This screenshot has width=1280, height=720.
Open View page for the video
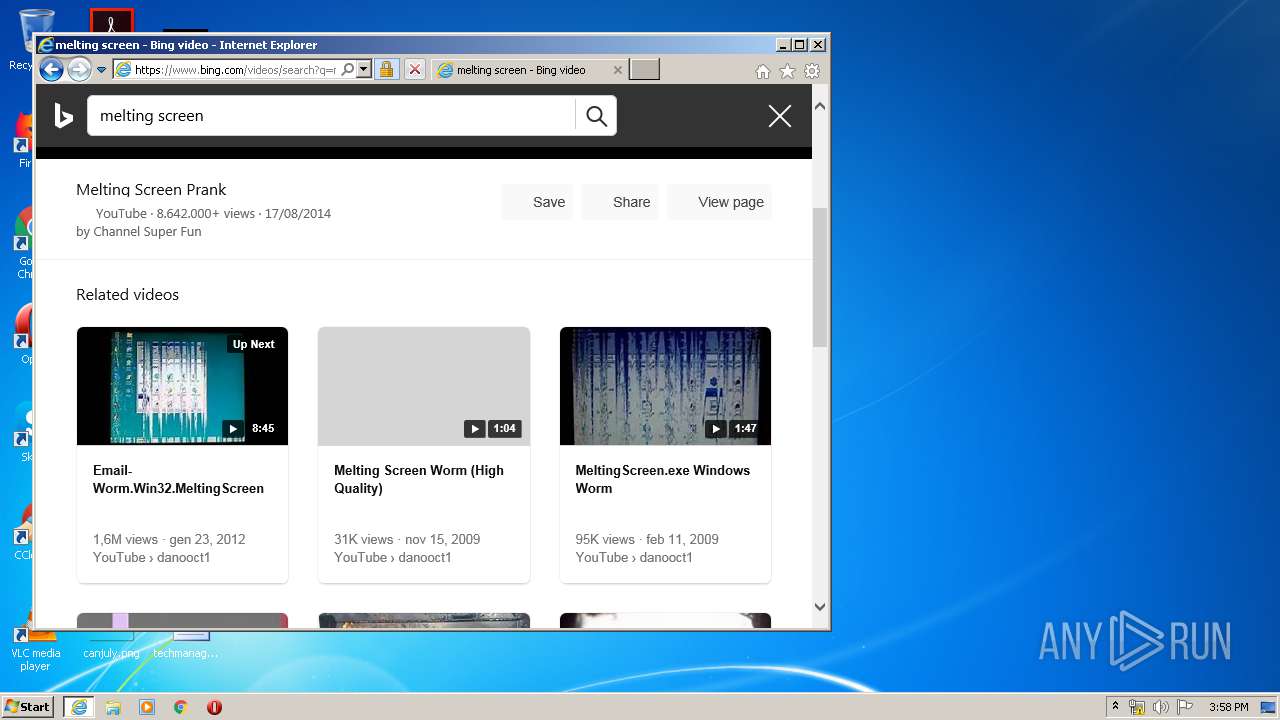(x=719, y=202)
